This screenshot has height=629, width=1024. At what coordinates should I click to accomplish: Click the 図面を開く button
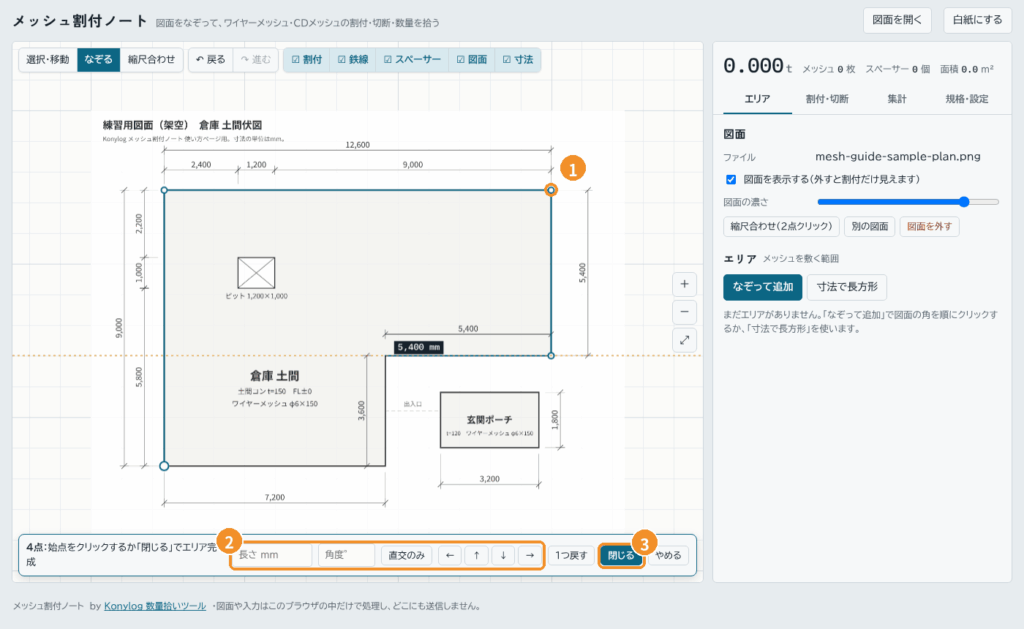click(897, 20)
